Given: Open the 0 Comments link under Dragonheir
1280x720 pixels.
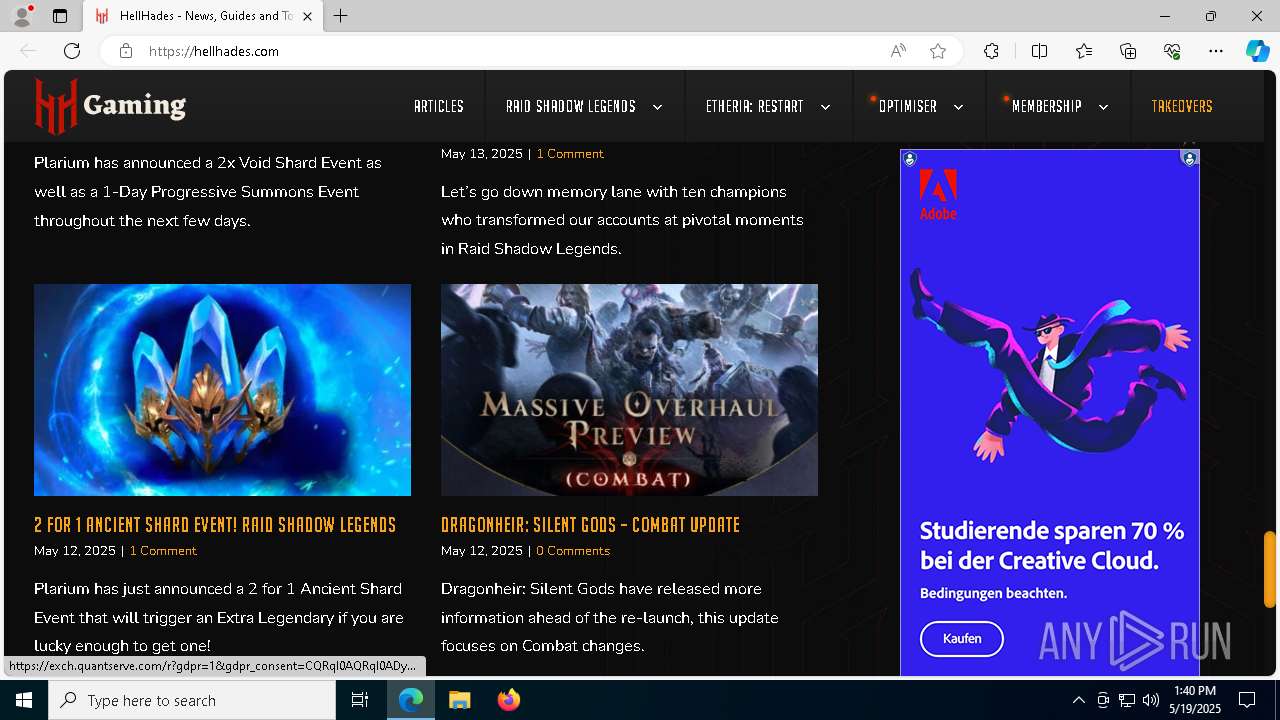Looking at the screenshot, I should [x=573, y=551].
